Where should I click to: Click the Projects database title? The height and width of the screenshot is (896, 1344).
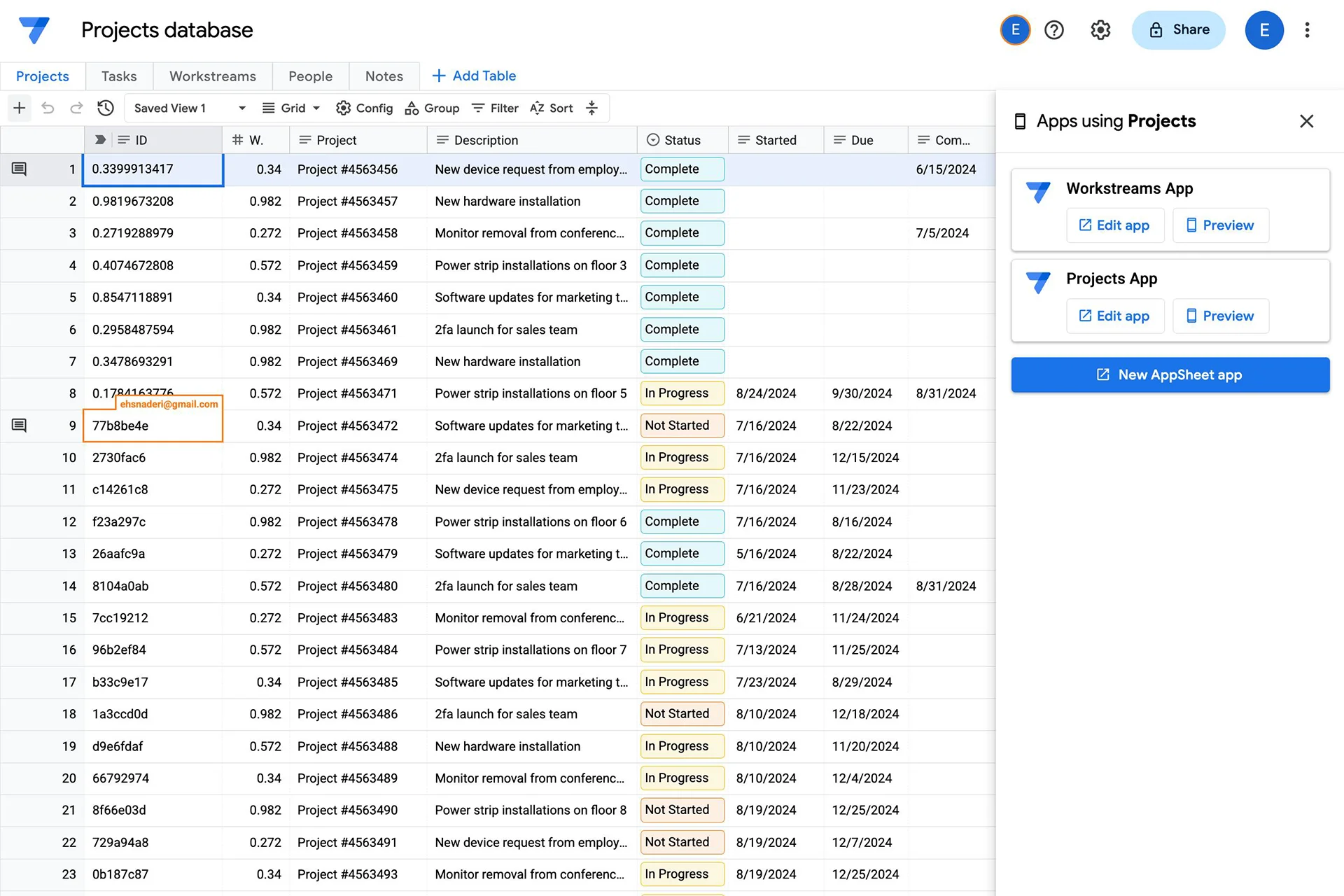167,30
